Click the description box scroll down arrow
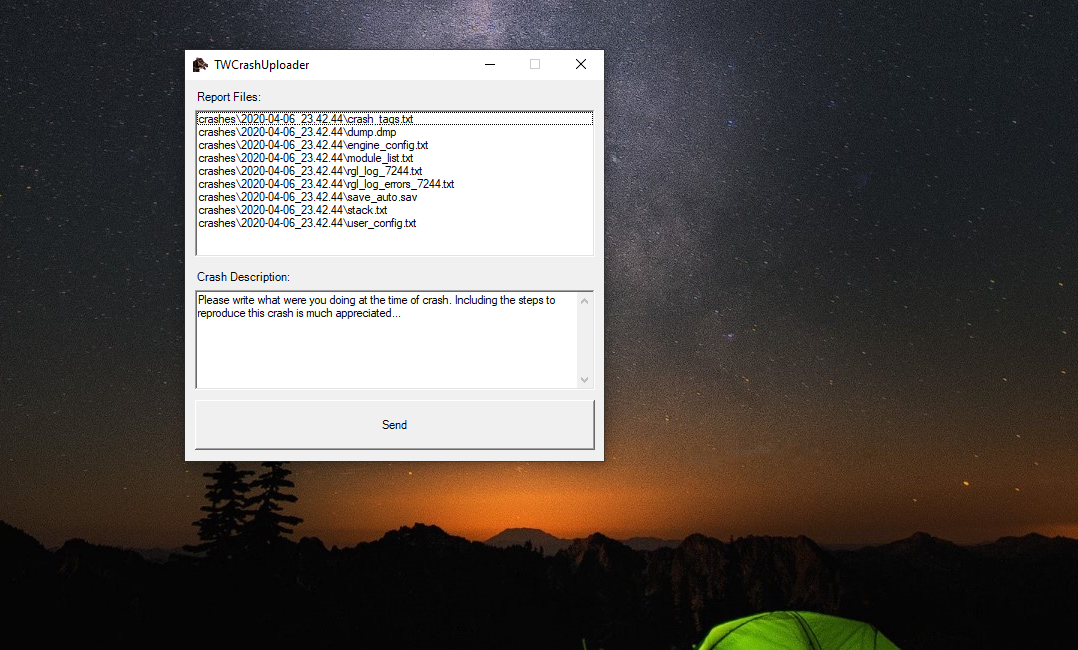The image size is (1078, 650). click(x=584, y=380)
